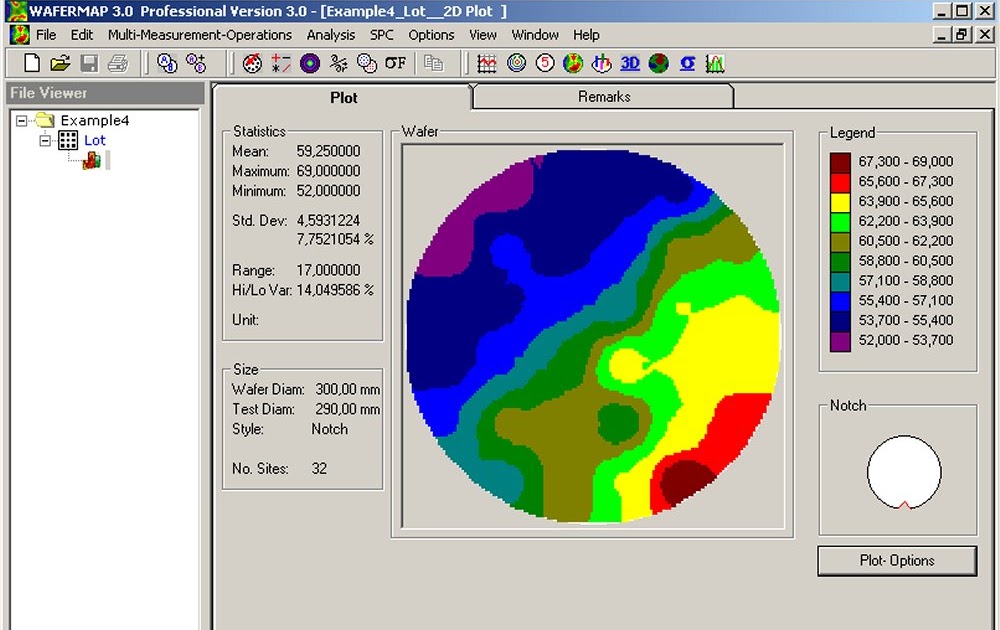Click the copy toolbar icon
The width and height of the screenshot is (1000, 630).
click(434, 63)
